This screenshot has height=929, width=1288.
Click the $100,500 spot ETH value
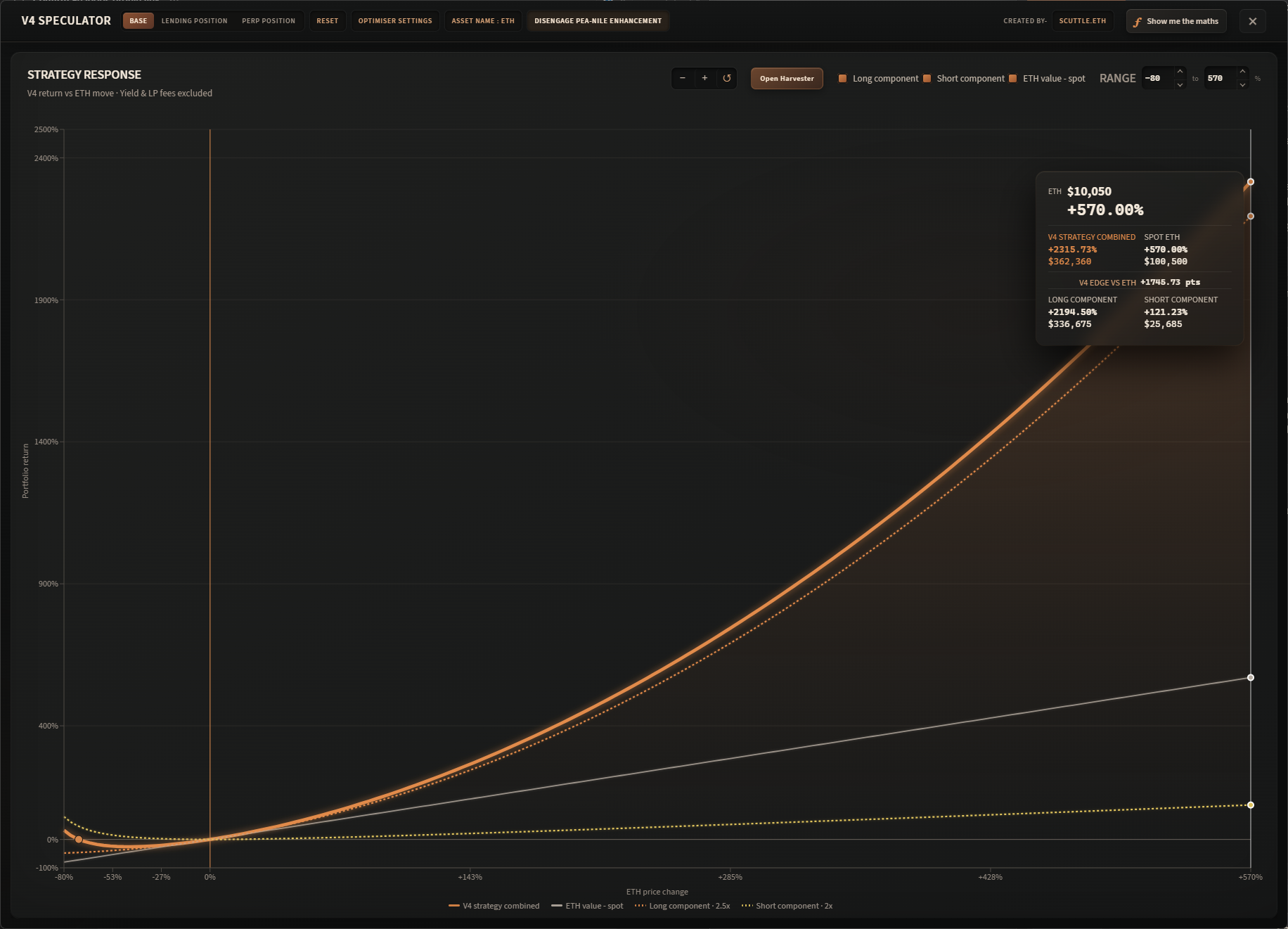1166,262
